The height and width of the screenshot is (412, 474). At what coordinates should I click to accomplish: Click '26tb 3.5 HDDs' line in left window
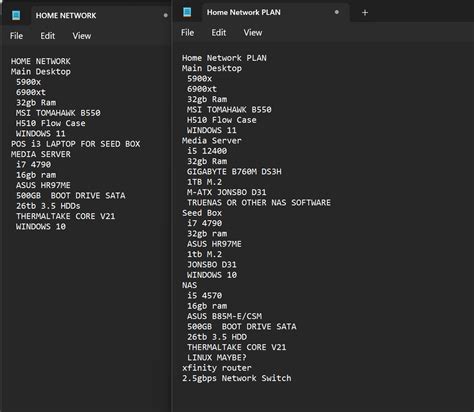pos(48,206)
